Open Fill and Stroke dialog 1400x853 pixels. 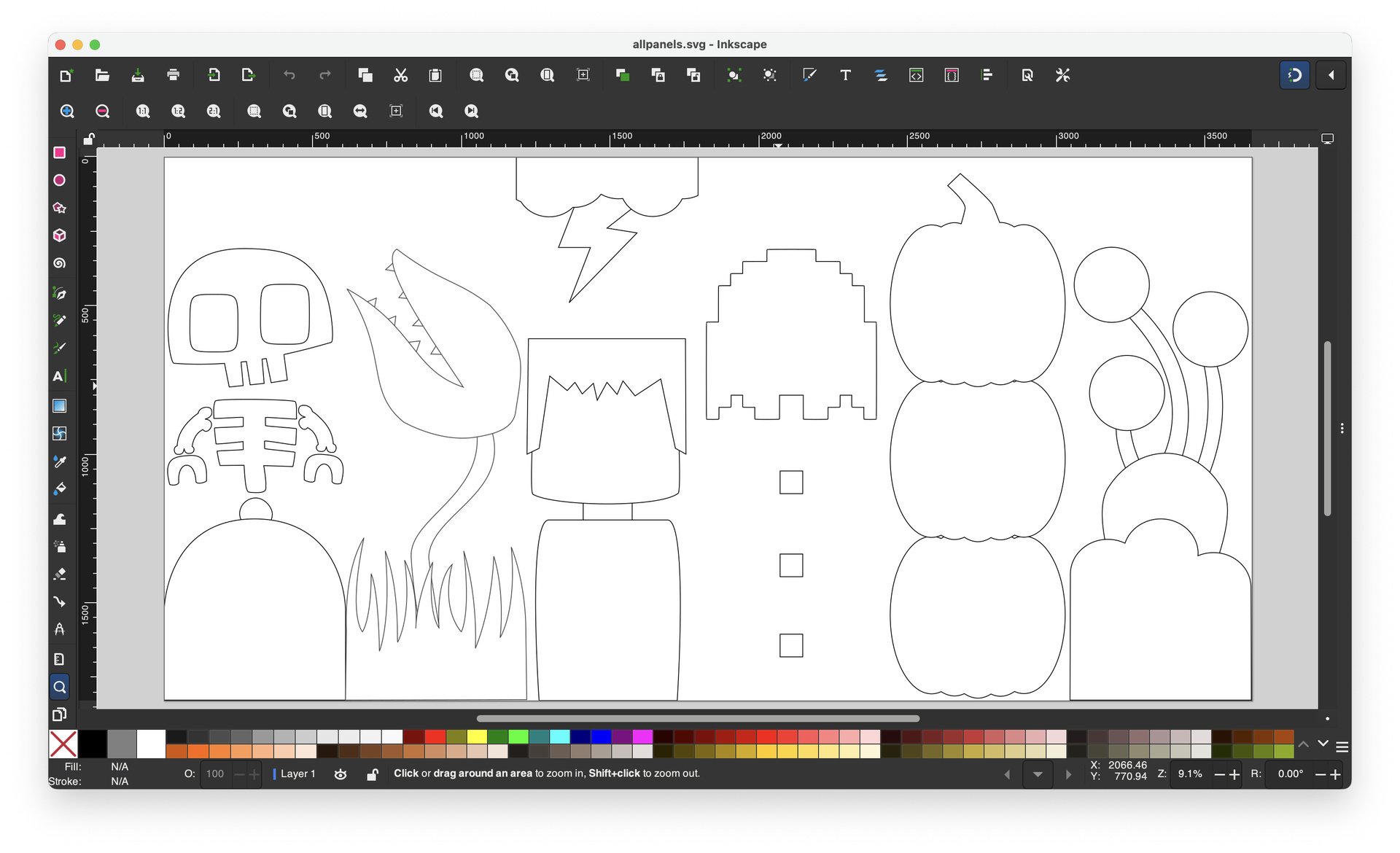(809, 75)
